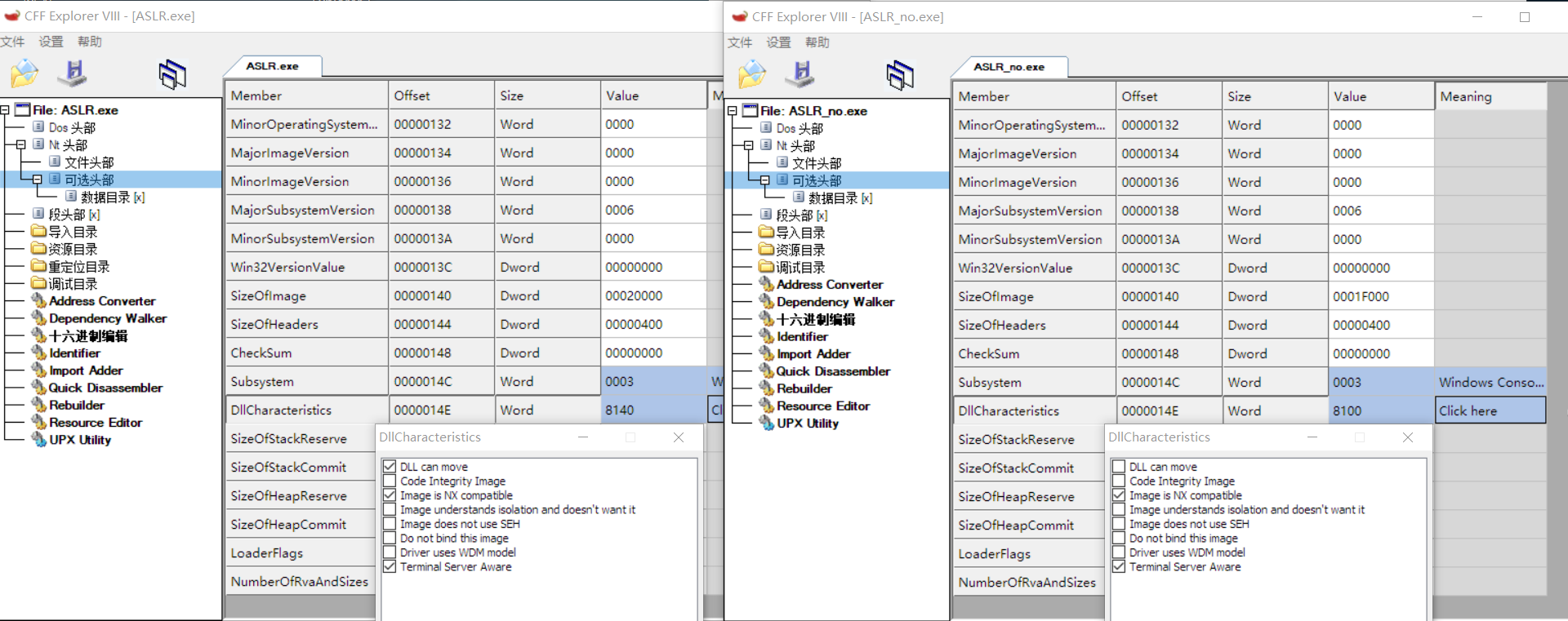Open Resource Editor in ASLR.exe tree

coord(96,423)
